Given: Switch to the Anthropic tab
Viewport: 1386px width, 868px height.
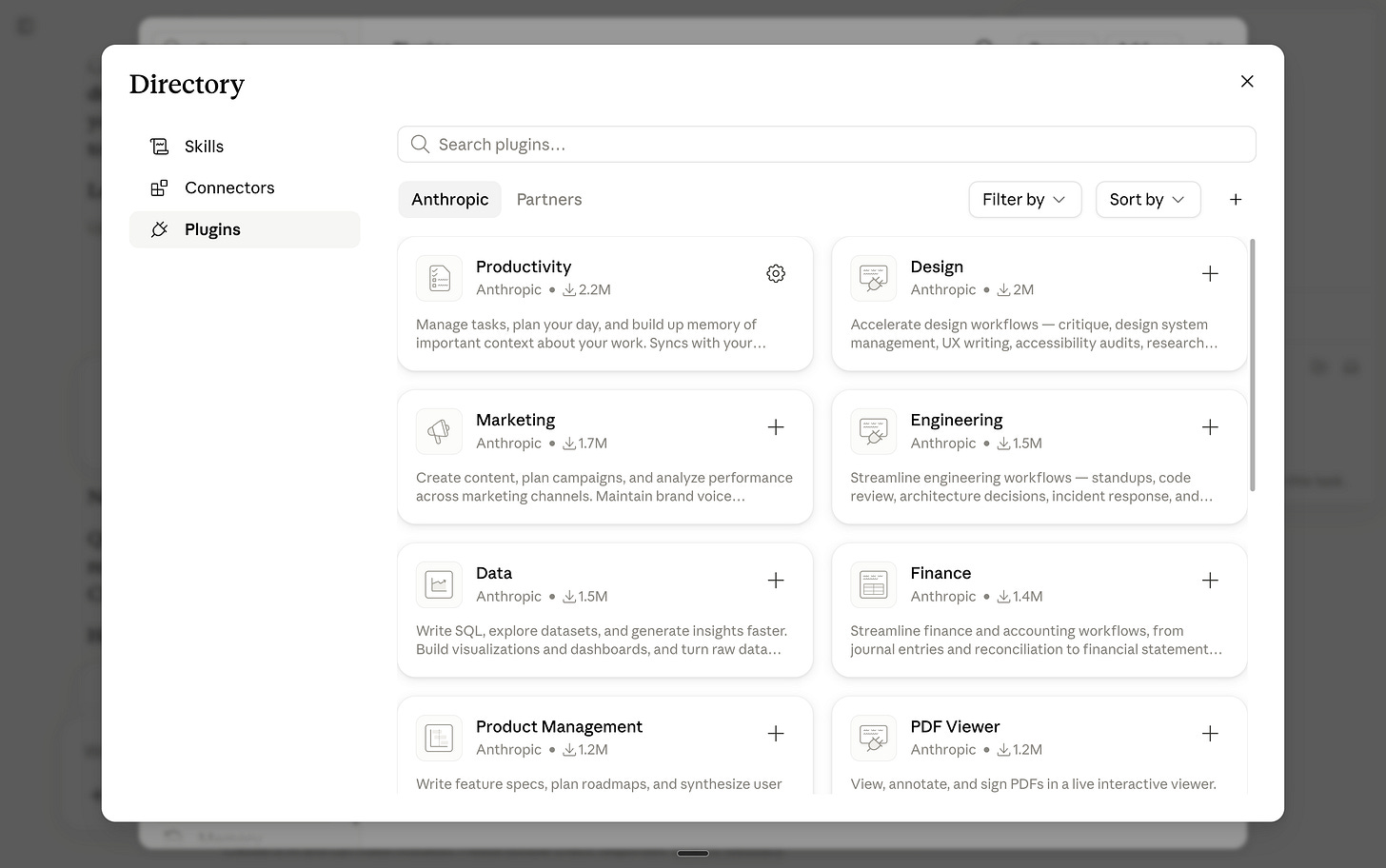Looking at the screenshot, I should (x=450, y=200).
